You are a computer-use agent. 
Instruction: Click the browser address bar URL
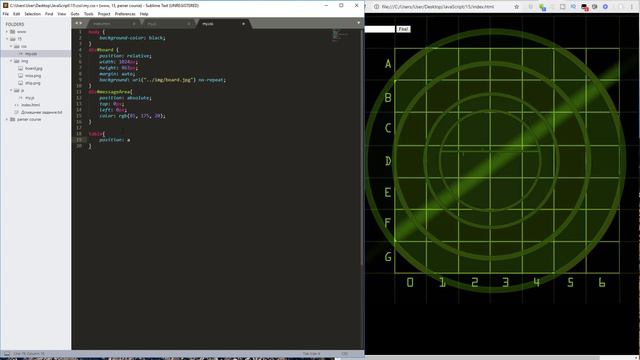pos(438,7)
